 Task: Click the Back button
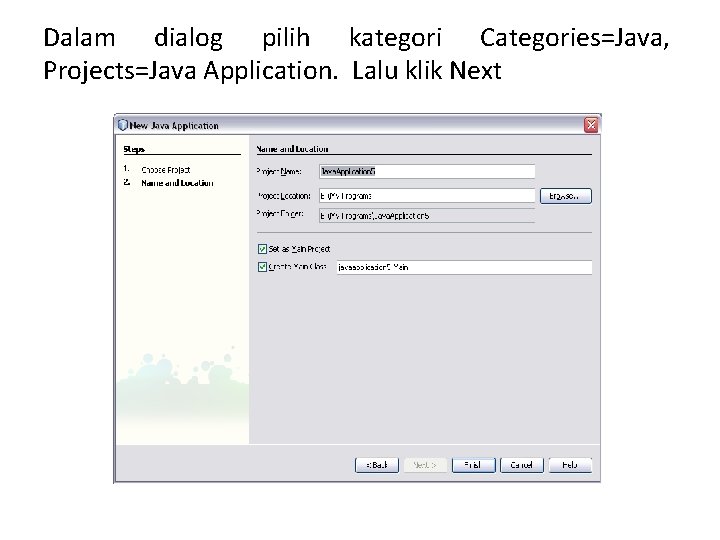click(377, 465)
